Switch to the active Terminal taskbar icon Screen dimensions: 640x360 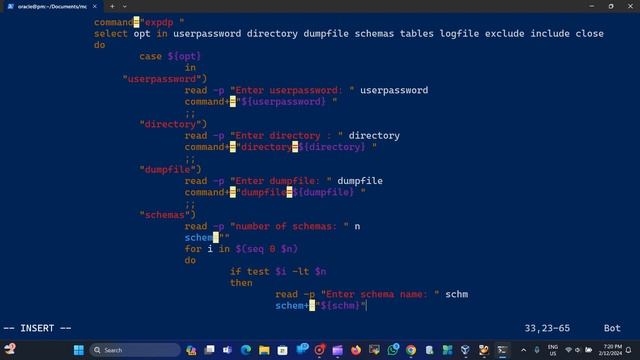coord(502,350)
